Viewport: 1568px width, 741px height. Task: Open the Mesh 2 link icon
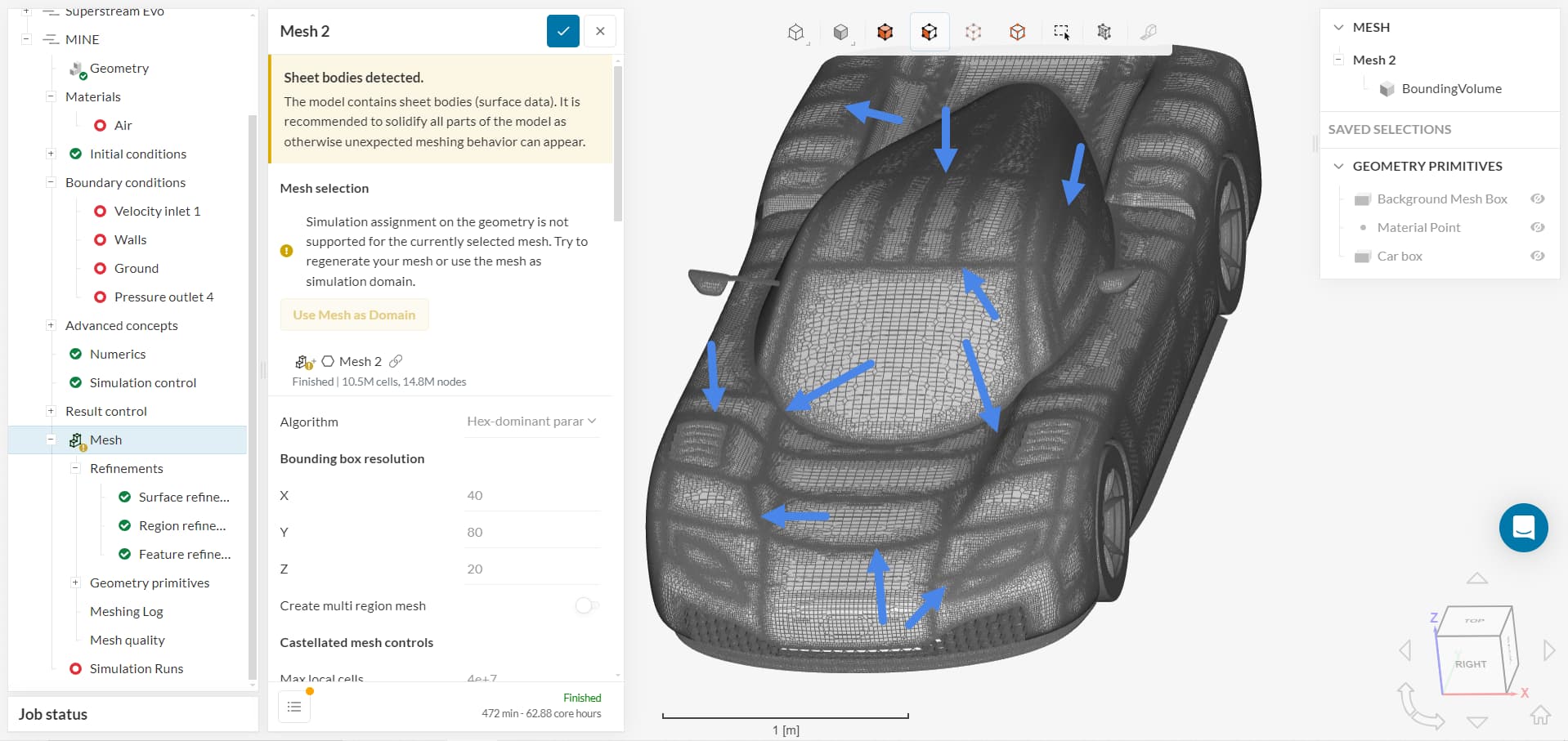point(396,360)
